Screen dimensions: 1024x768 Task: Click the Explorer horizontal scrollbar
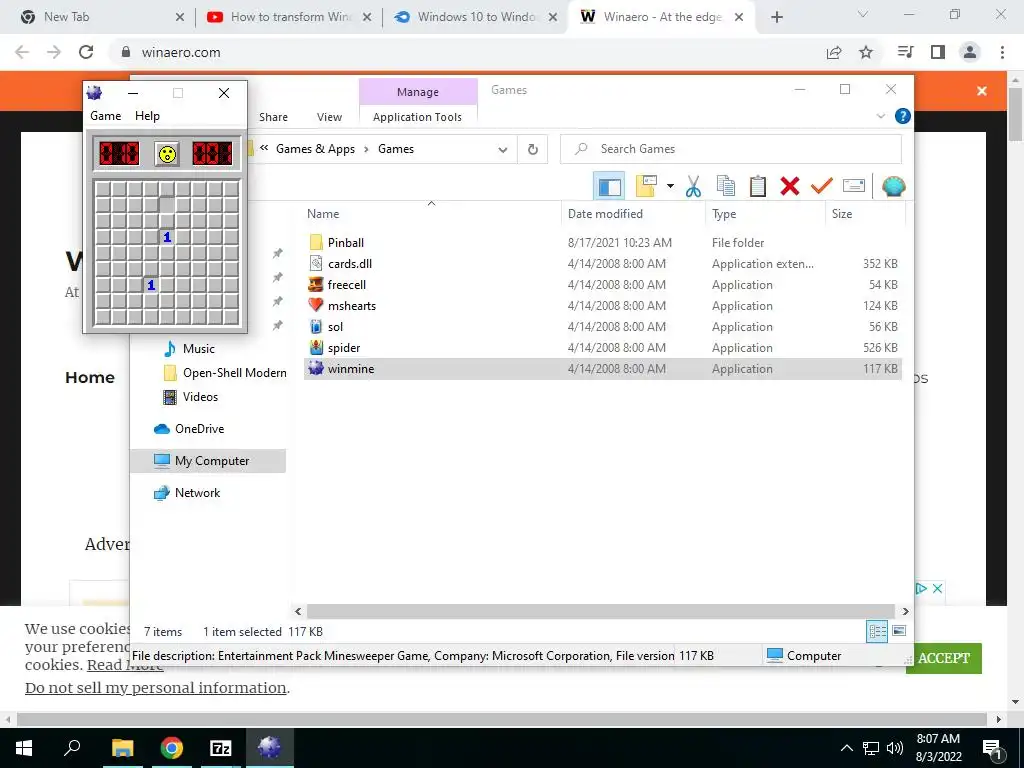(x=600, y=611)
